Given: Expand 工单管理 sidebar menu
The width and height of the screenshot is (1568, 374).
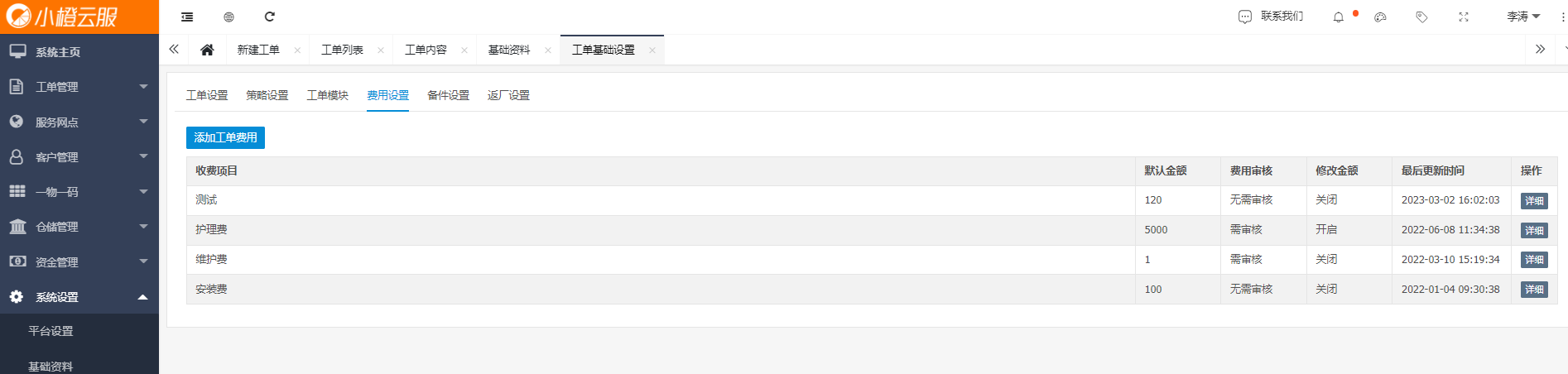Looking at the screenshot, I should [x=79, y=87].
